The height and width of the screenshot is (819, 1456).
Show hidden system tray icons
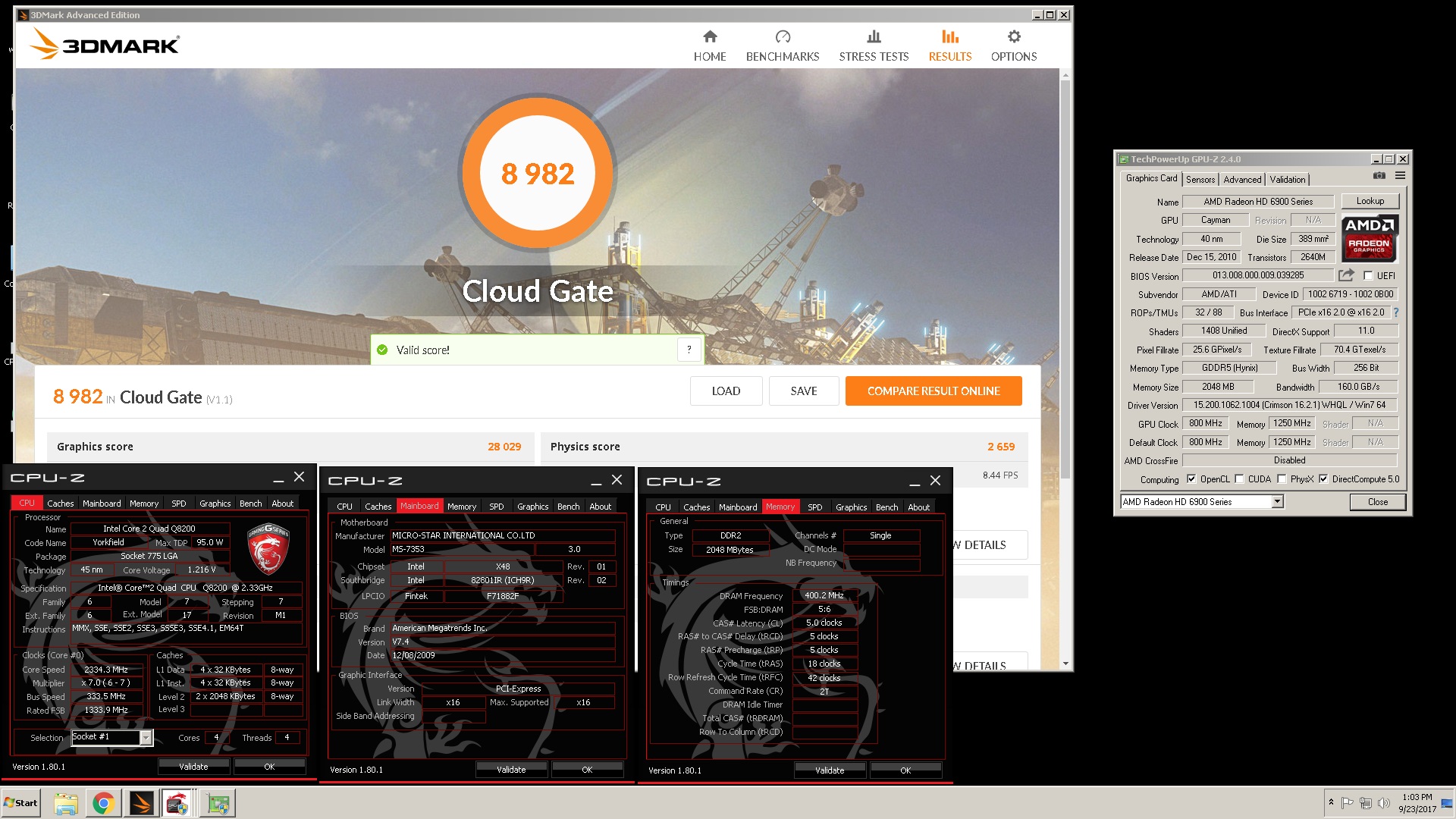click(x=1331, y=802)
